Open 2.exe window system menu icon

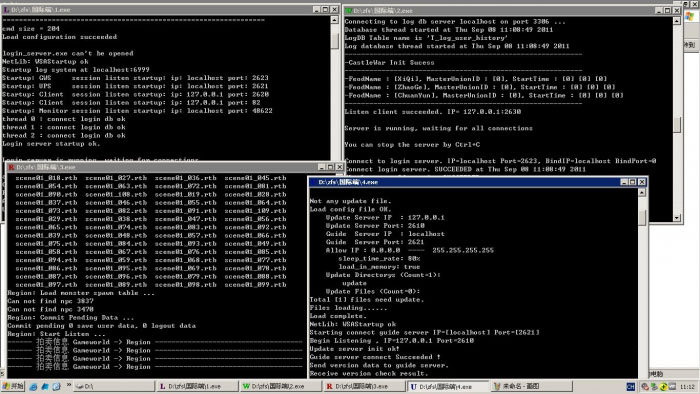(348, 10)
